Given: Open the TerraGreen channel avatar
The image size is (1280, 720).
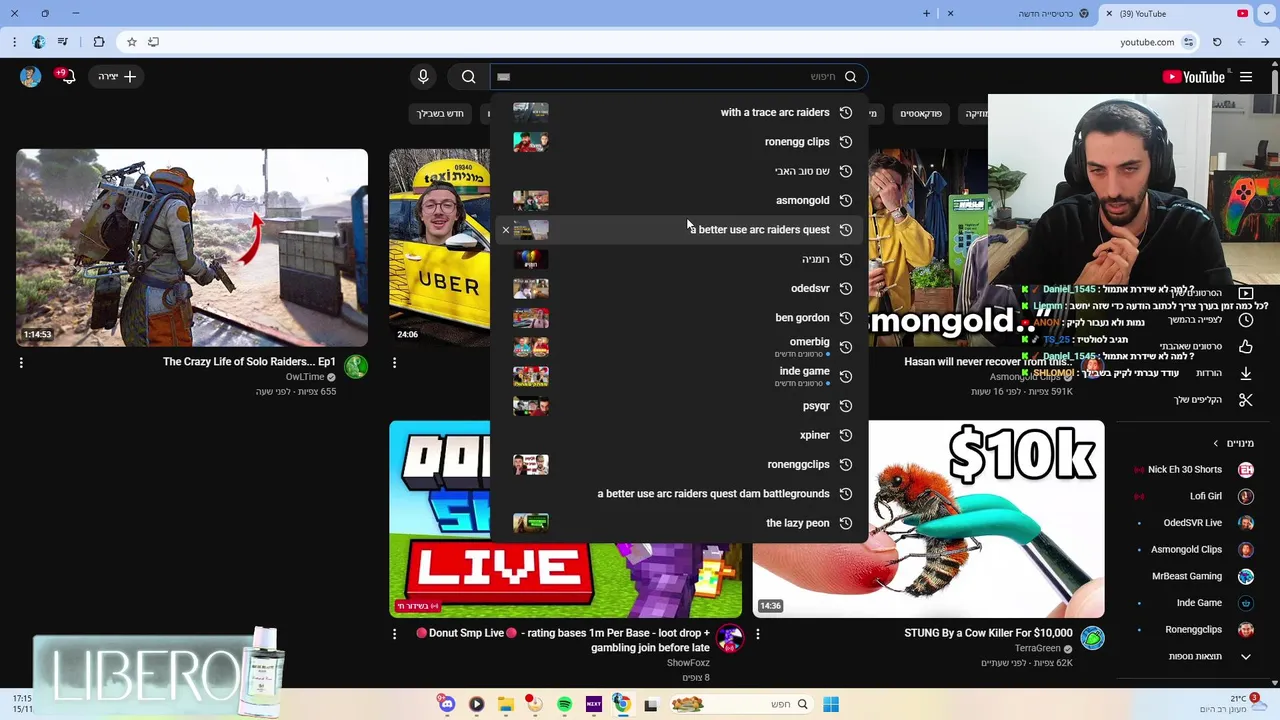Looking at the screenshot, I should 1092,638.
